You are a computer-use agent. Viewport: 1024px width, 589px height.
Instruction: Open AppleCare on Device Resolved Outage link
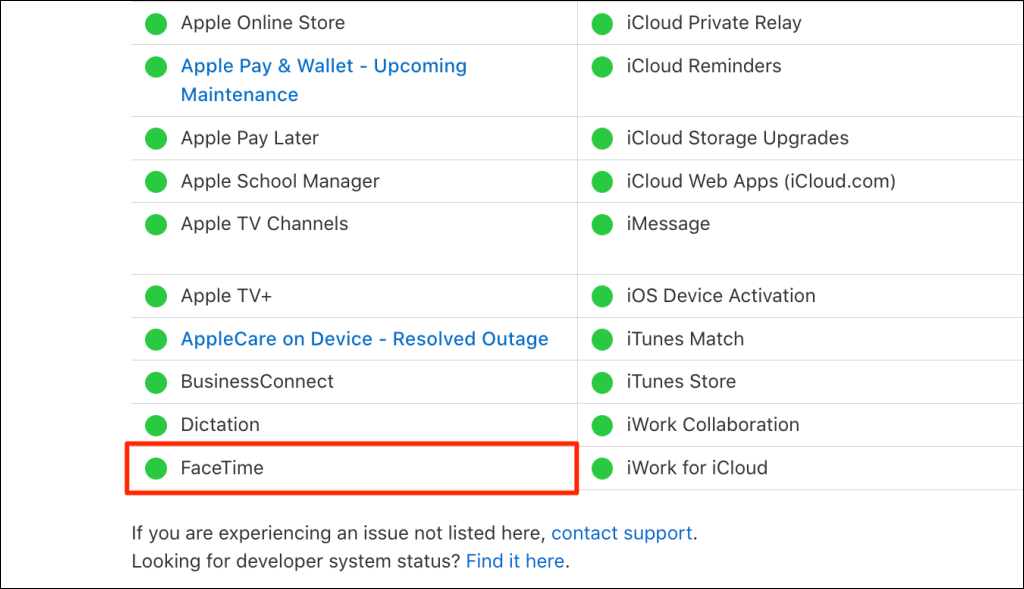(x=364, y=339)
